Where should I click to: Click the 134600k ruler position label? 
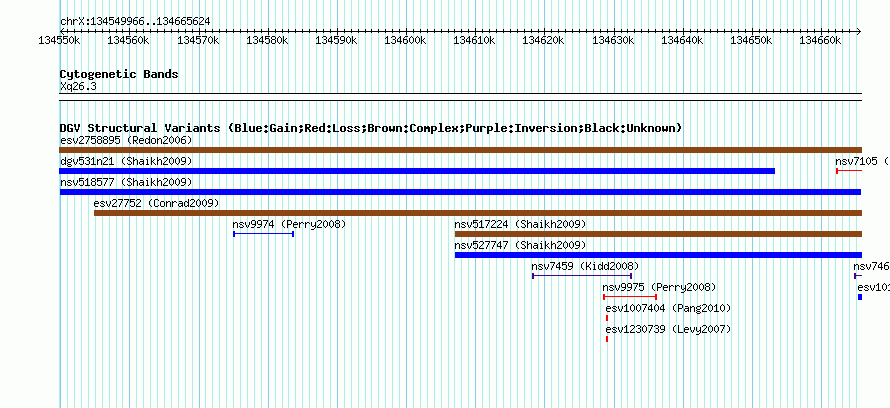point(405,41)
